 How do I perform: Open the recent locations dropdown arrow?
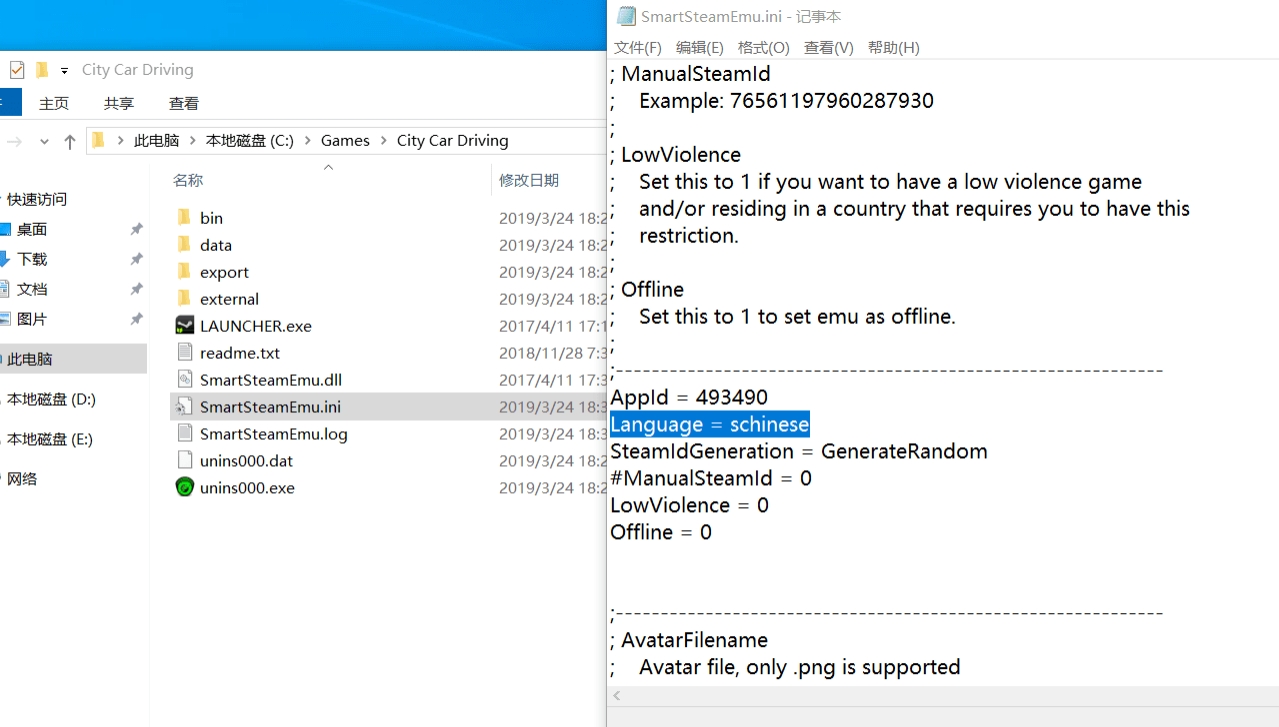44,142
